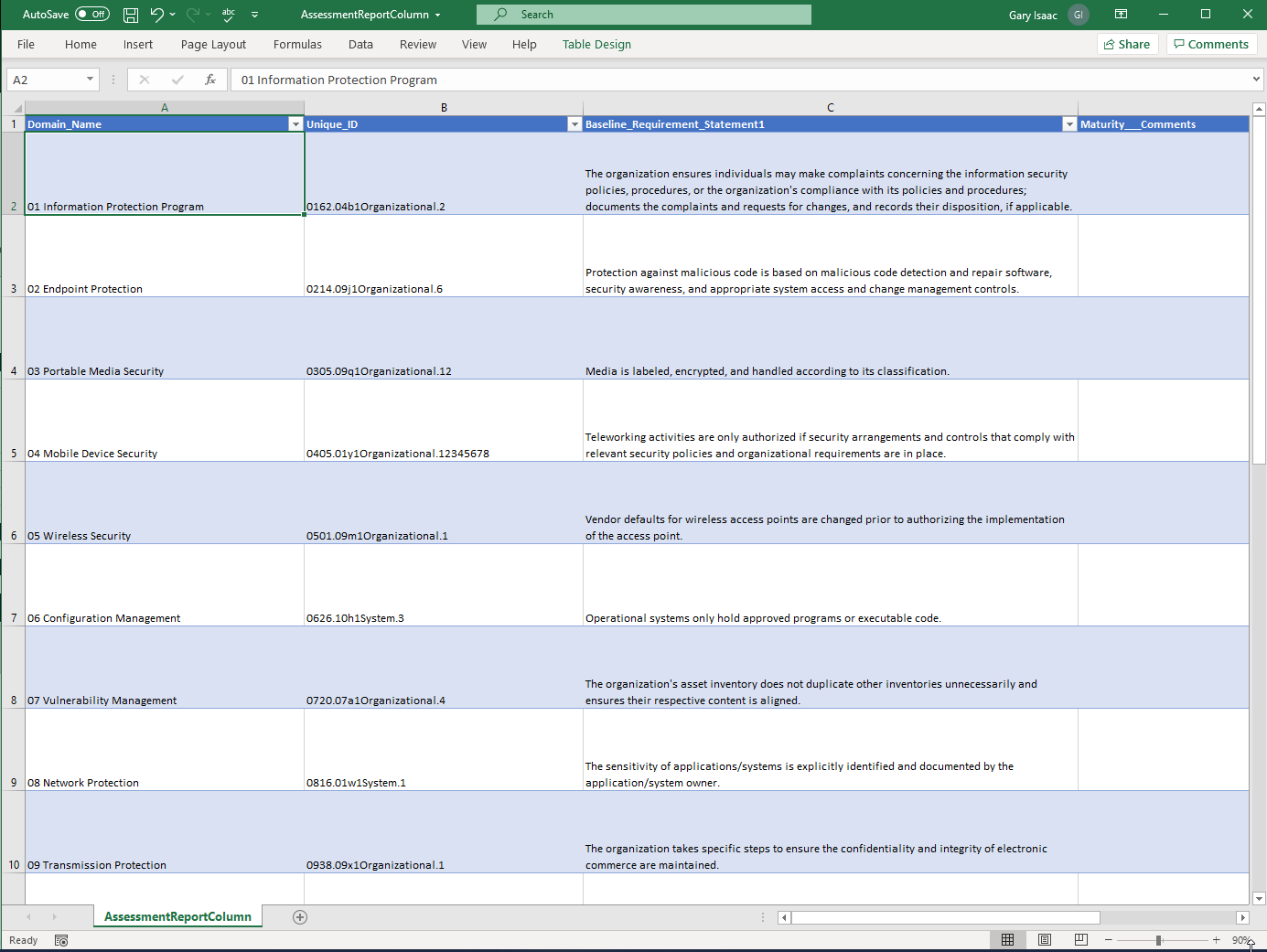Switch to the Home tab
Screen dimensions: 1267x952
click(x=81, y=44)
